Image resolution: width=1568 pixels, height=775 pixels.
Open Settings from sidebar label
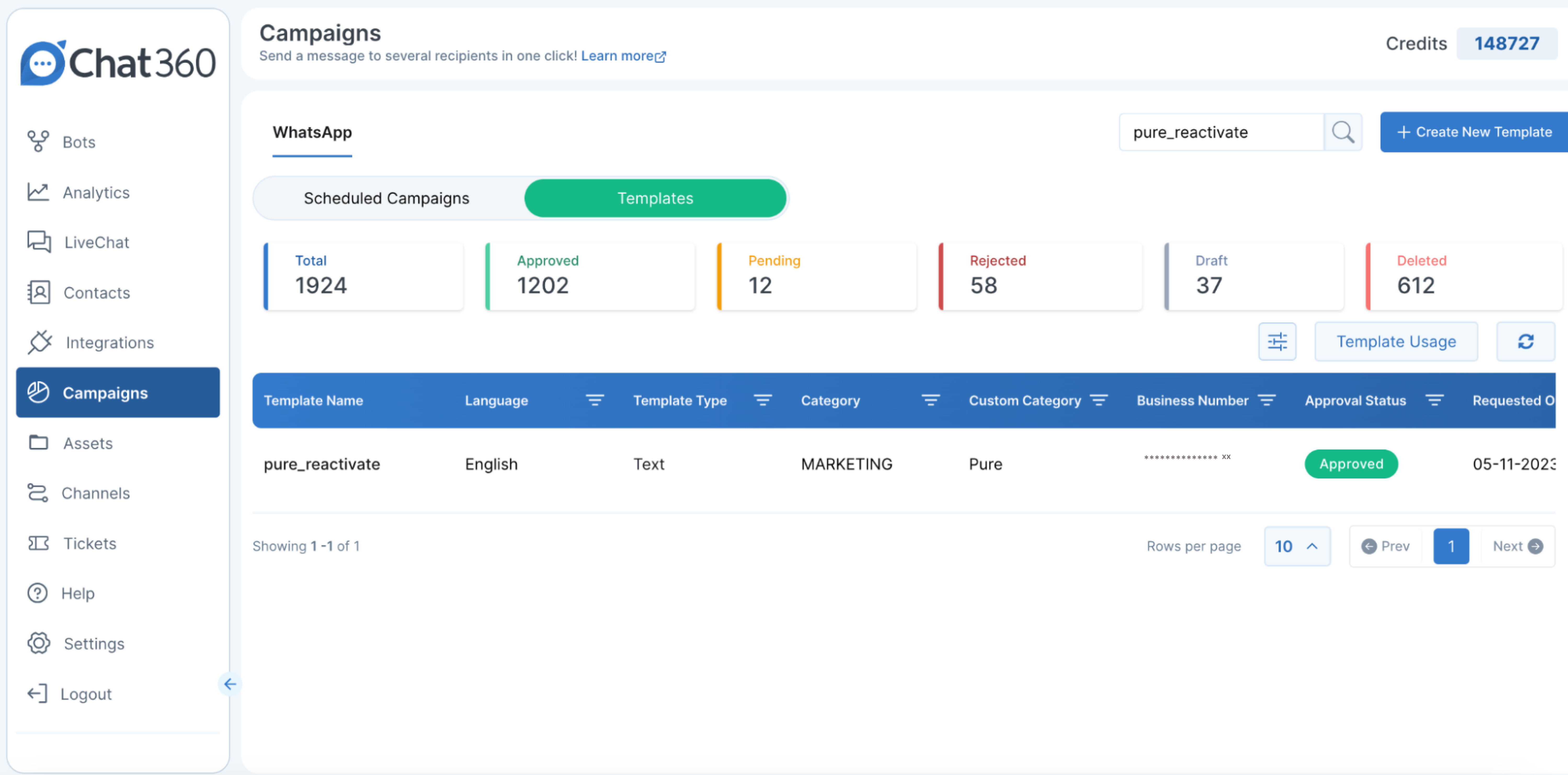(x=94, y=643)
